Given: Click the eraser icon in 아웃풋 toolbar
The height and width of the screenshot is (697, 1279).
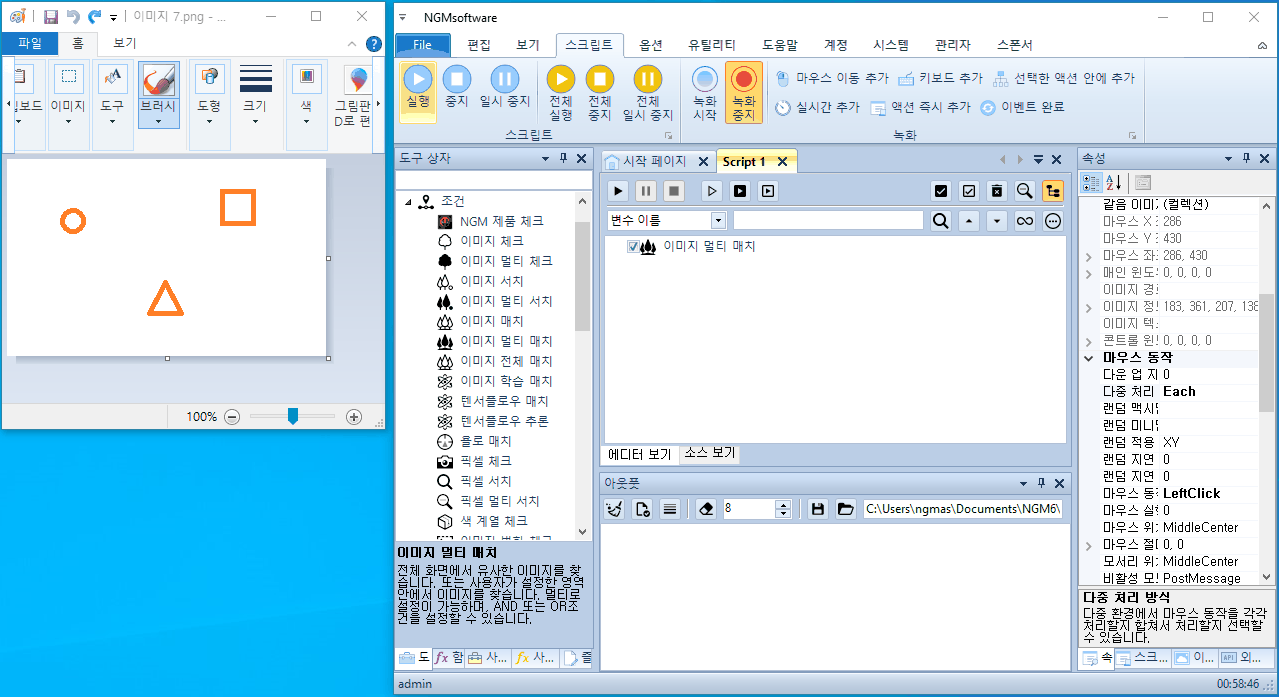Looking at the screenshot, I should [707, 509].
